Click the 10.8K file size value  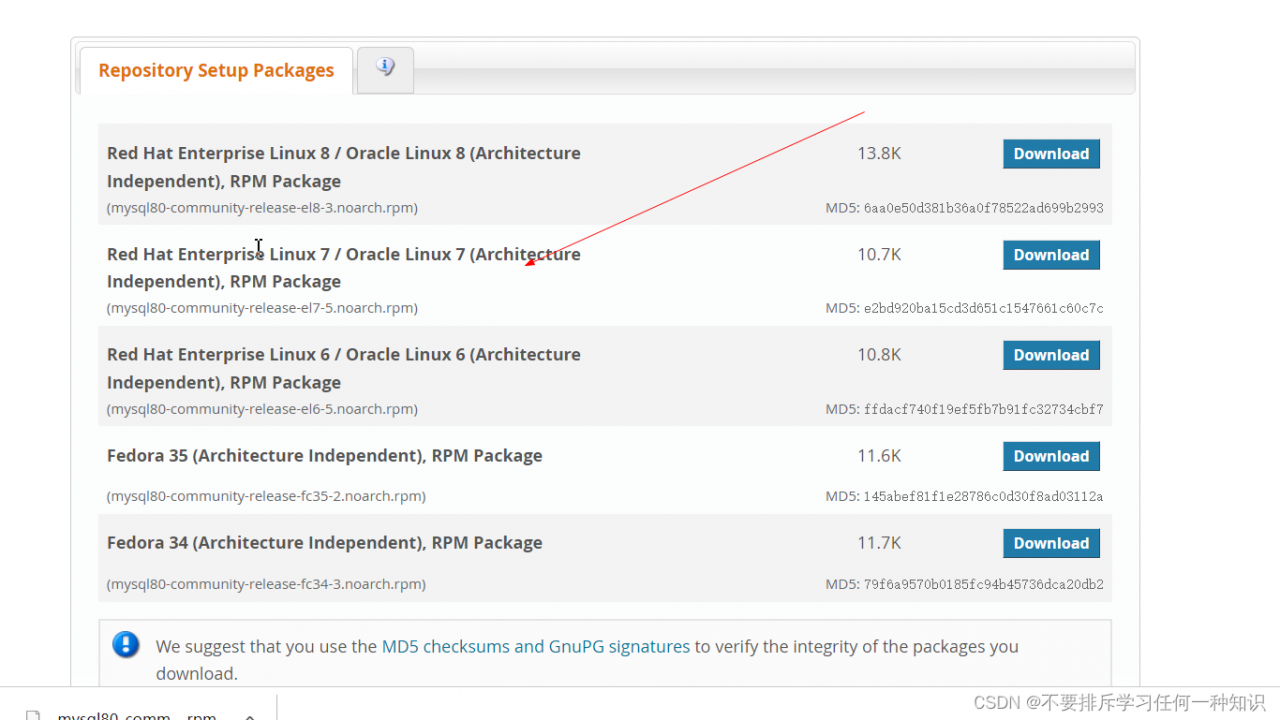tap(879, 355)
